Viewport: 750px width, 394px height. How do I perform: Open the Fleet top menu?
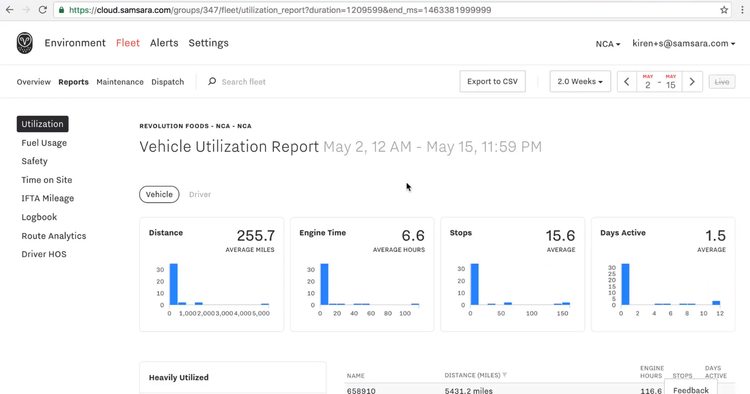point(128,43)
